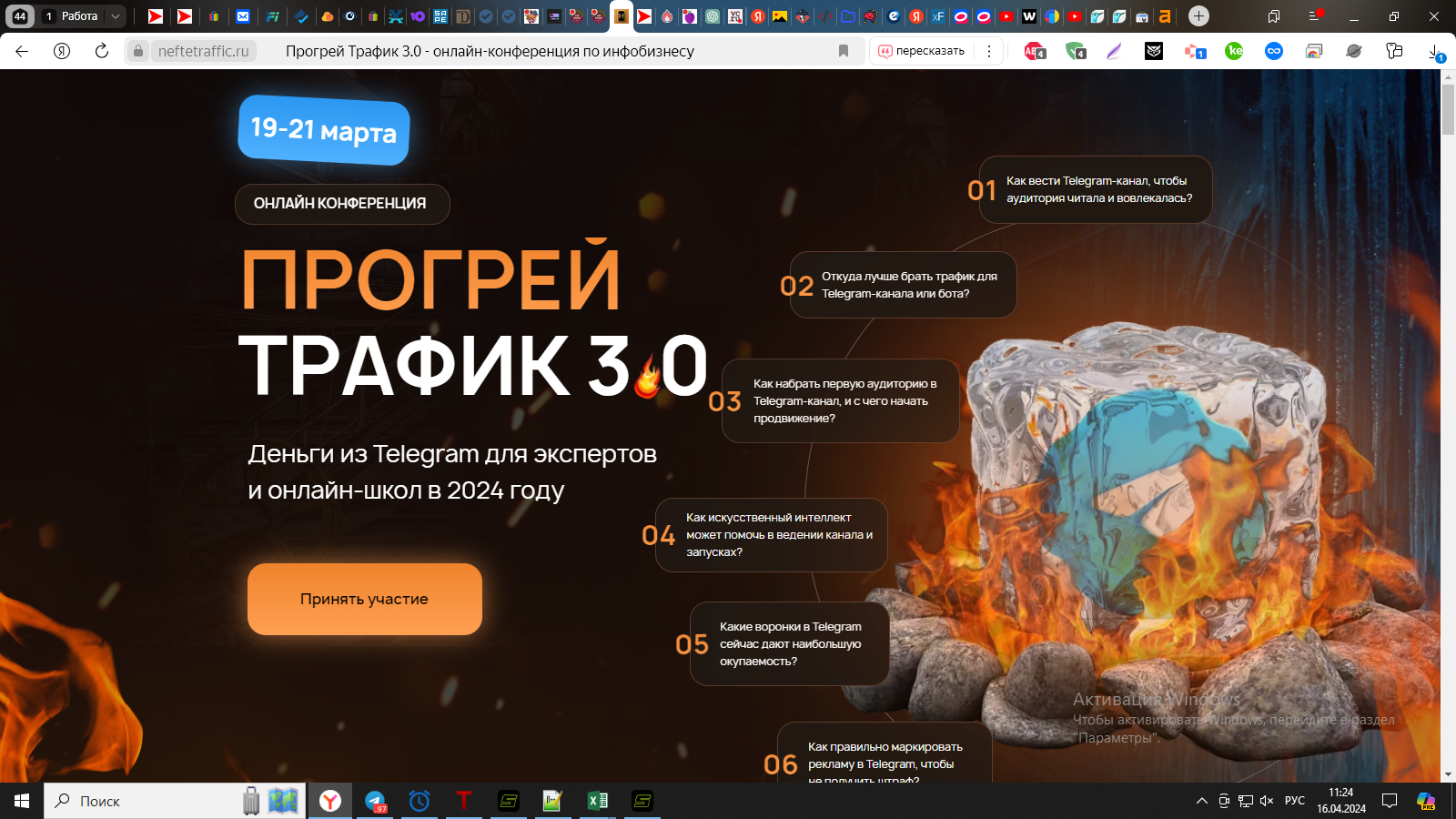Open Telegram from the Windows taskbar
Image resolution: width=1456 pixels, height=819 pixels.
[375, 801]
